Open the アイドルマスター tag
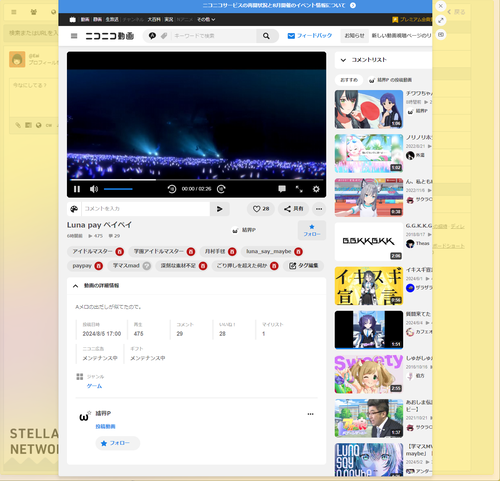This screenshot has height=481, width=500. (92, 251)
